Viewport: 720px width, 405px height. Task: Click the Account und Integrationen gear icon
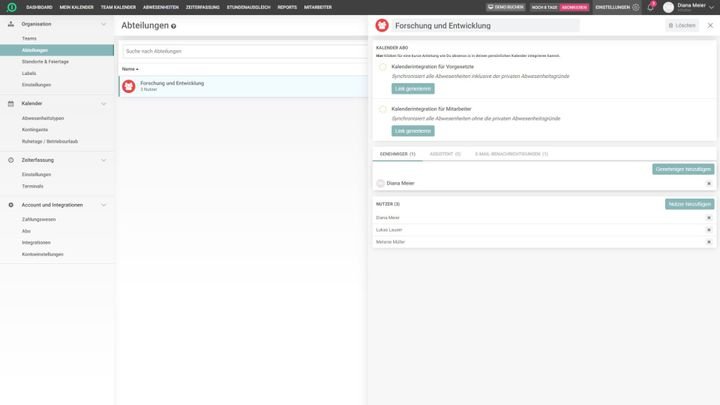tap(11, 205)
